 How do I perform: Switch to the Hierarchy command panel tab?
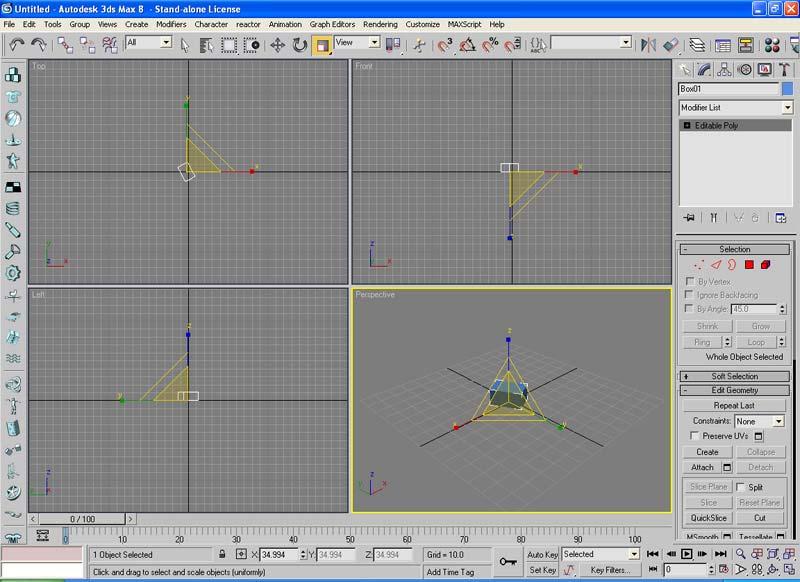click(724, 70)
